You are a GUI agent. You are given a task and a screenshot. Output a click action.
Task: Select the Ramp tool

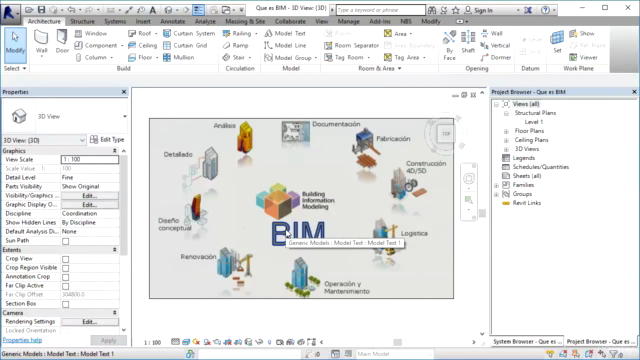[x=236, y=45]
